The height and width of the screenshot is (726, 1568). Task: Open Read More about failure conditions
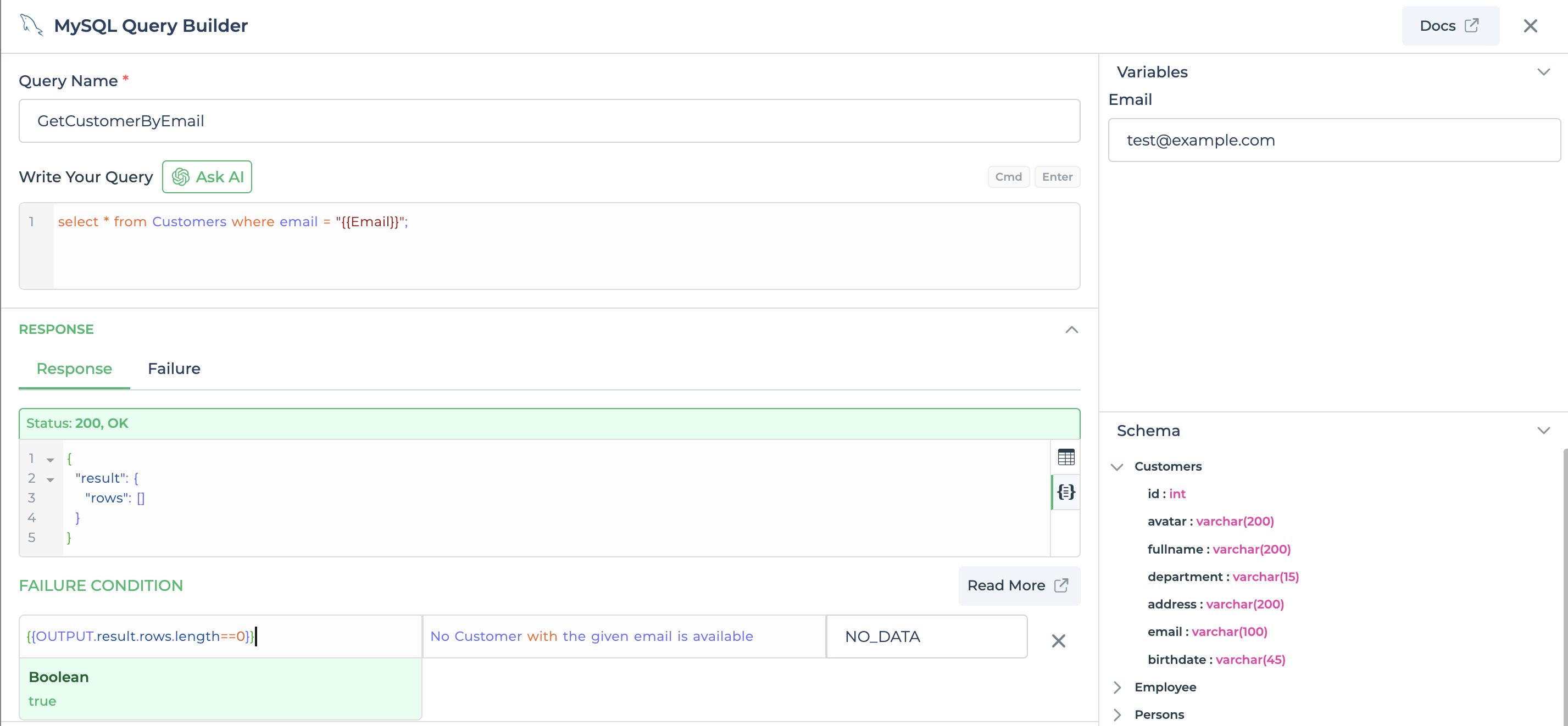point(1019,585)
